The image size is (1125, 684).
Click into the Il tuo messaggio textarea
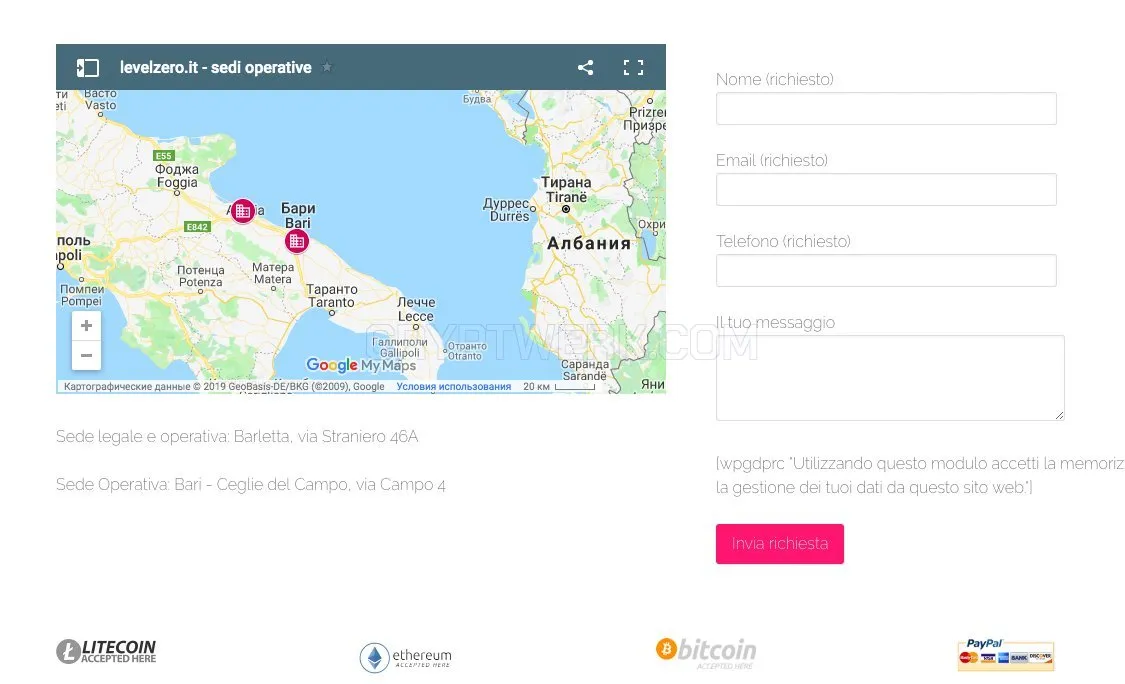890,378
